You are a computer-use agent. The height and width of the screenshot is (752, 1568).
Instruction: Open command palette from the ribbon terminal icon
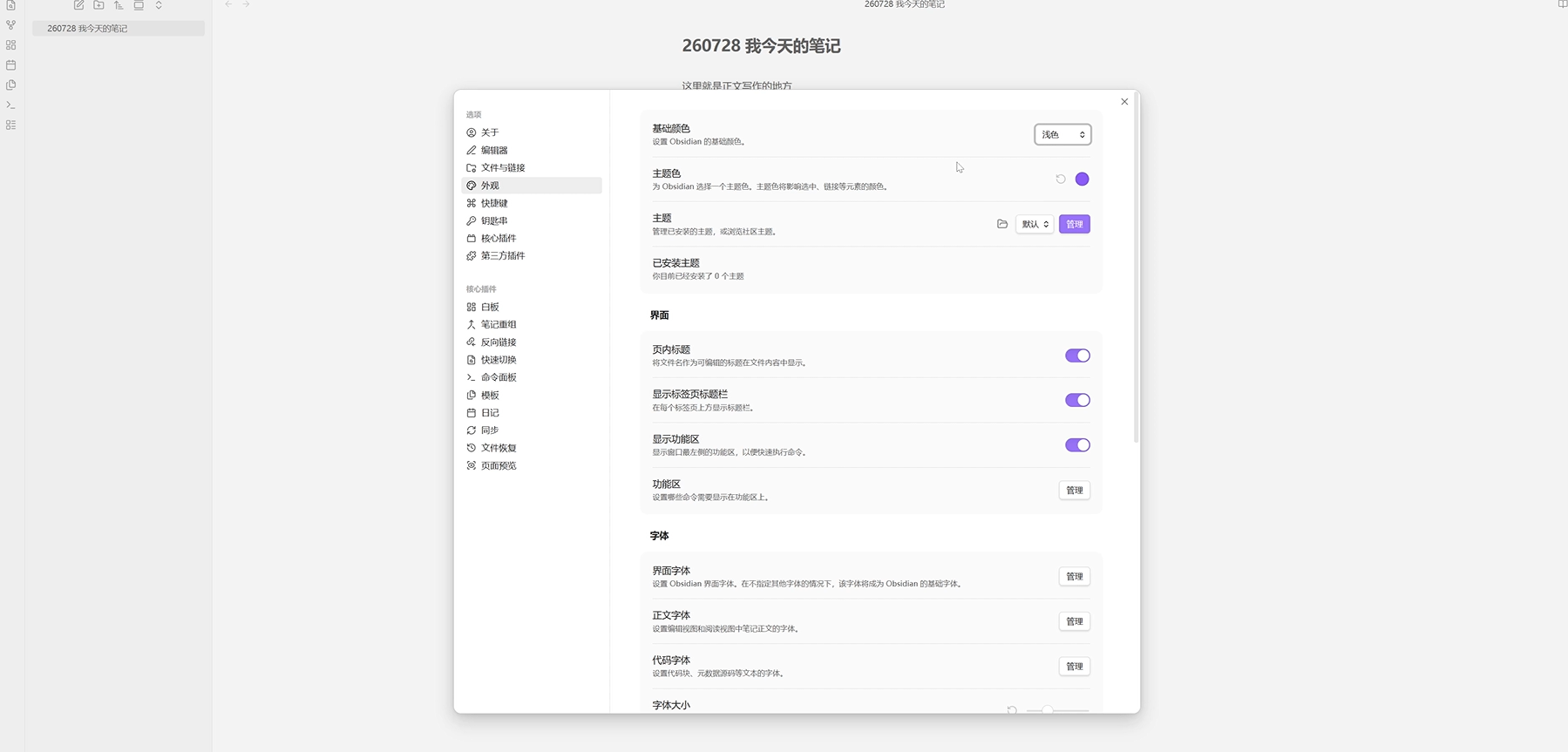10,105
